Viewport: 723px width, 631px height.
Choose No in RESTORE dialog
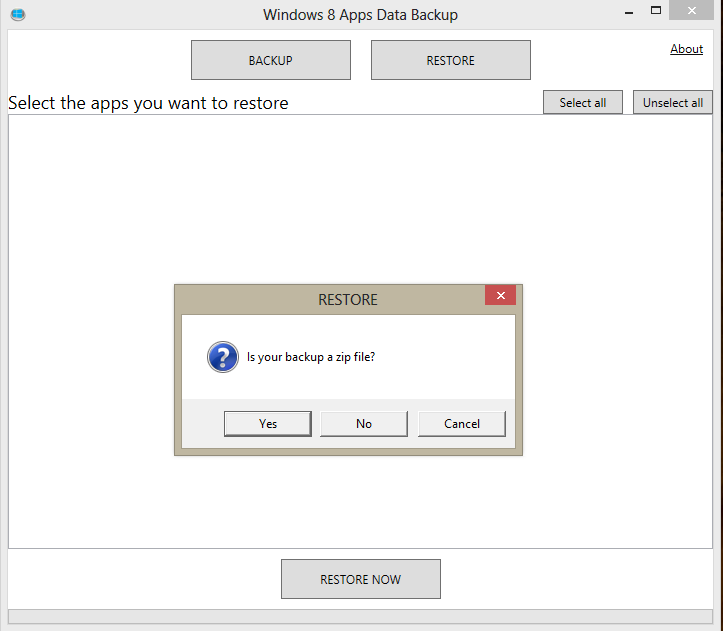tap(364, 423)
